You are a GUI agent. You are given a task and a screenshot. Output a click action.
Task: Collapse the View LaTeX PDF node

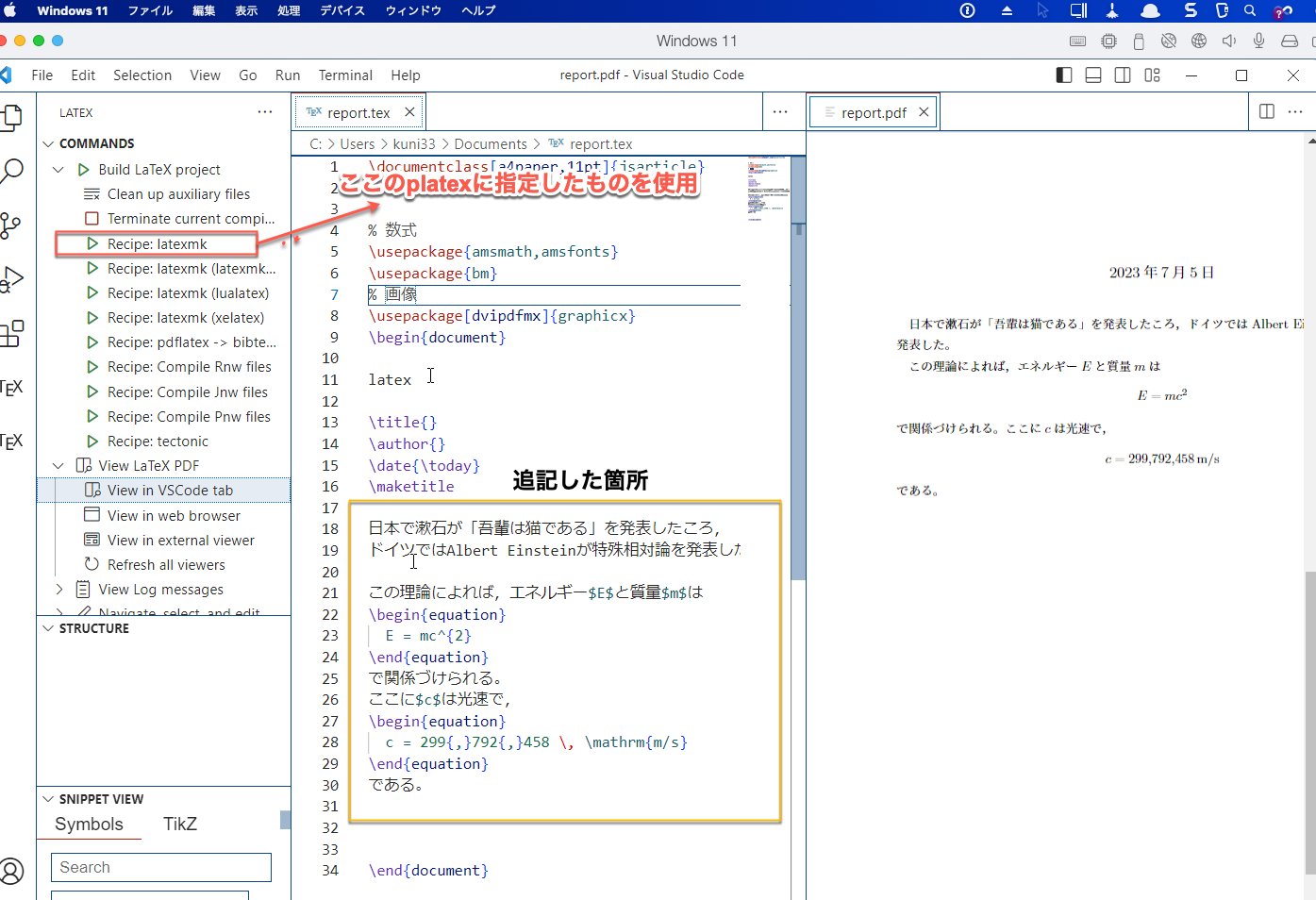[x=58, y=466]
